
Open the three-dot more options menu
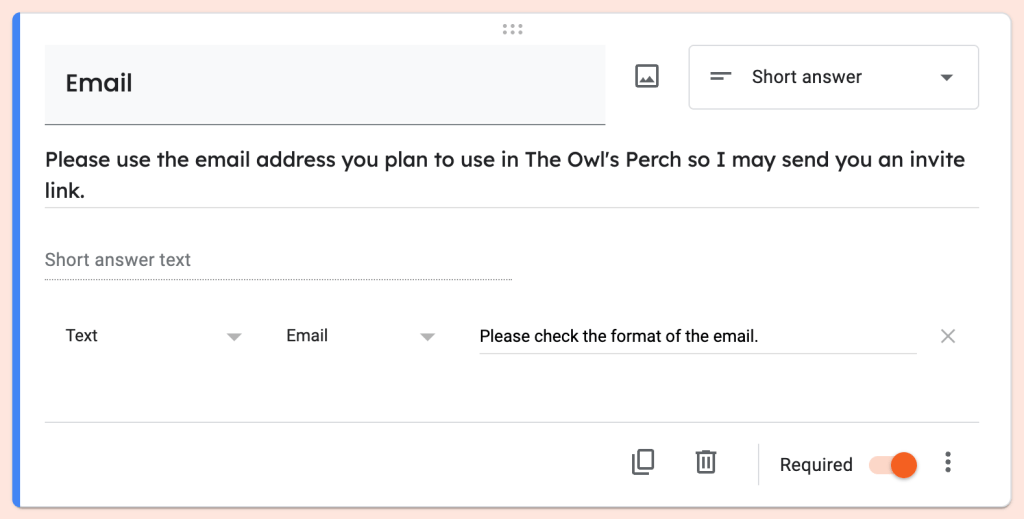click(948, 463)
